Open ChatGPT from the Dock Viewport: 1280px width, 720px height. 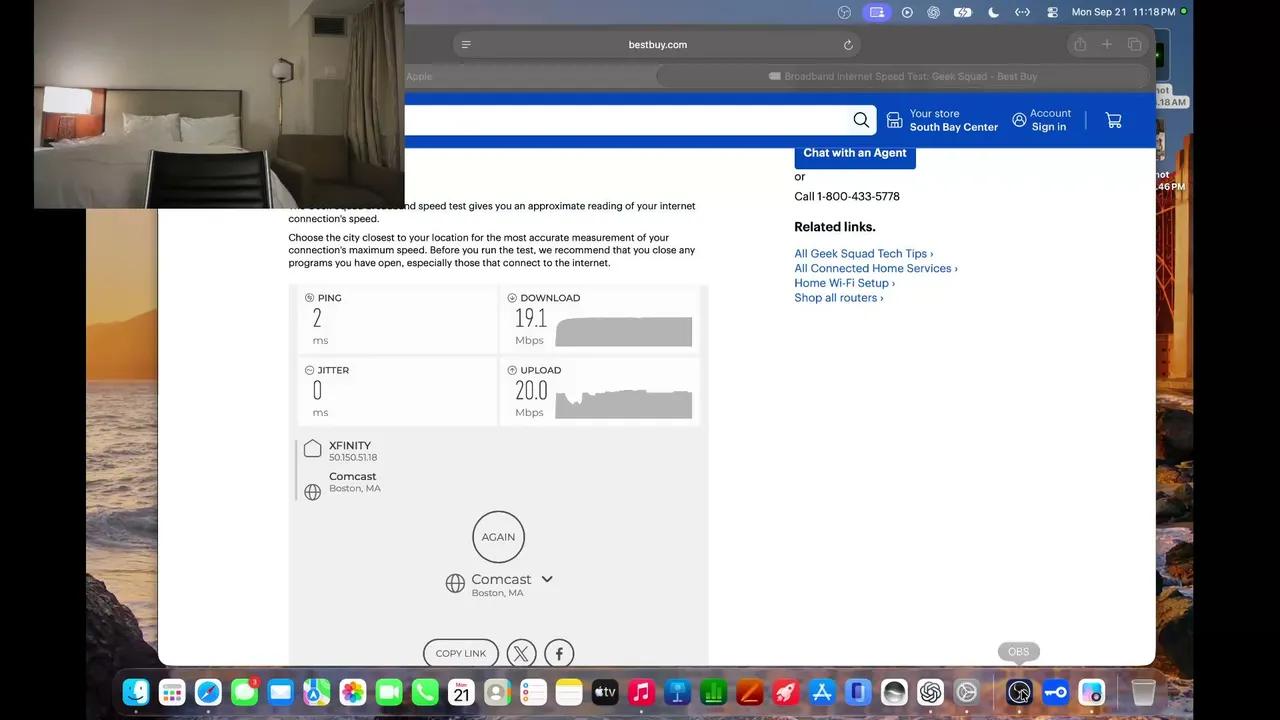pos(930,692)
